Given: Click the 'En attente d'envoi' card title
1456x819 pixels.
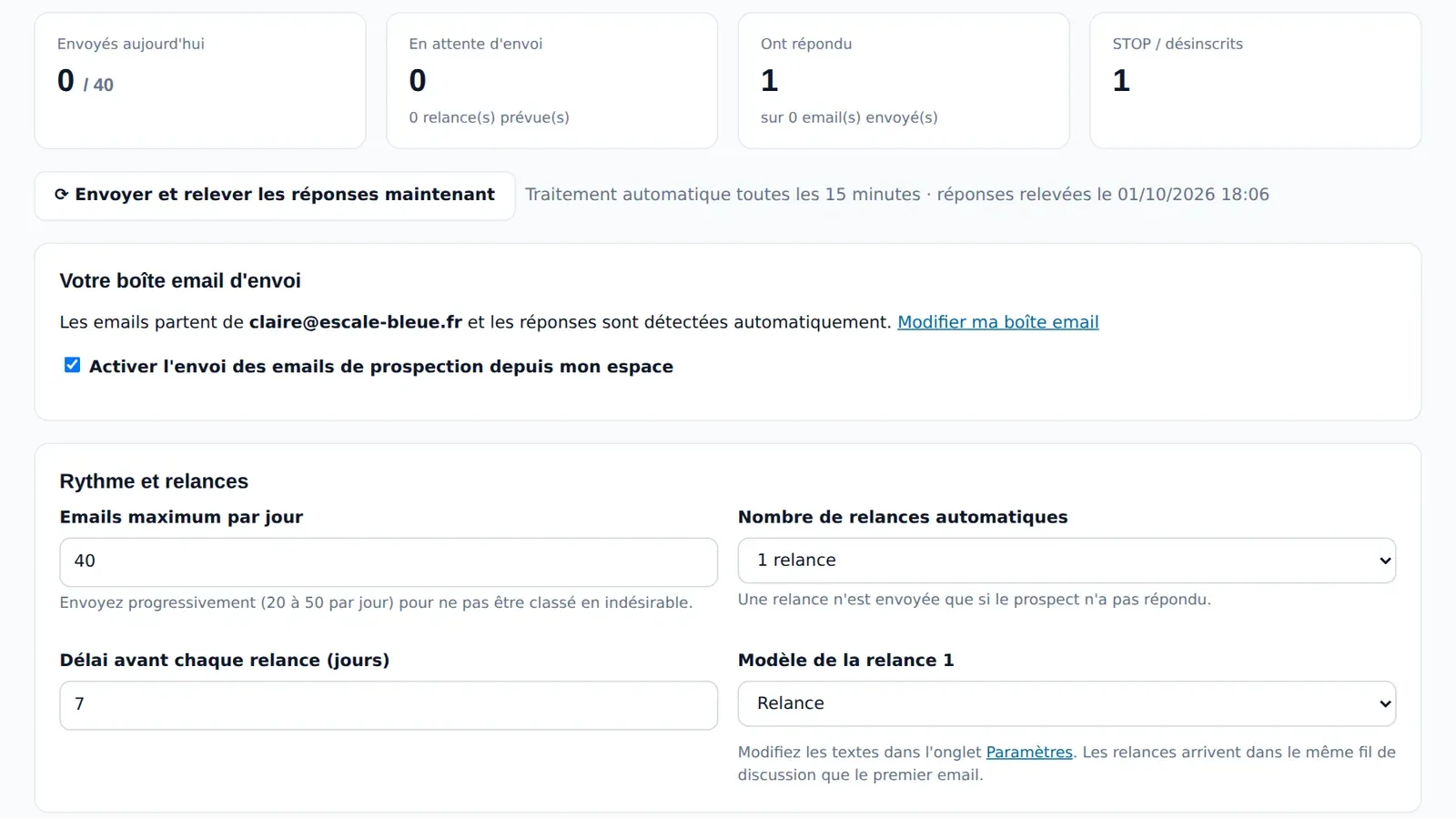Looking at the screenshot, I should [x=476, y=44].
